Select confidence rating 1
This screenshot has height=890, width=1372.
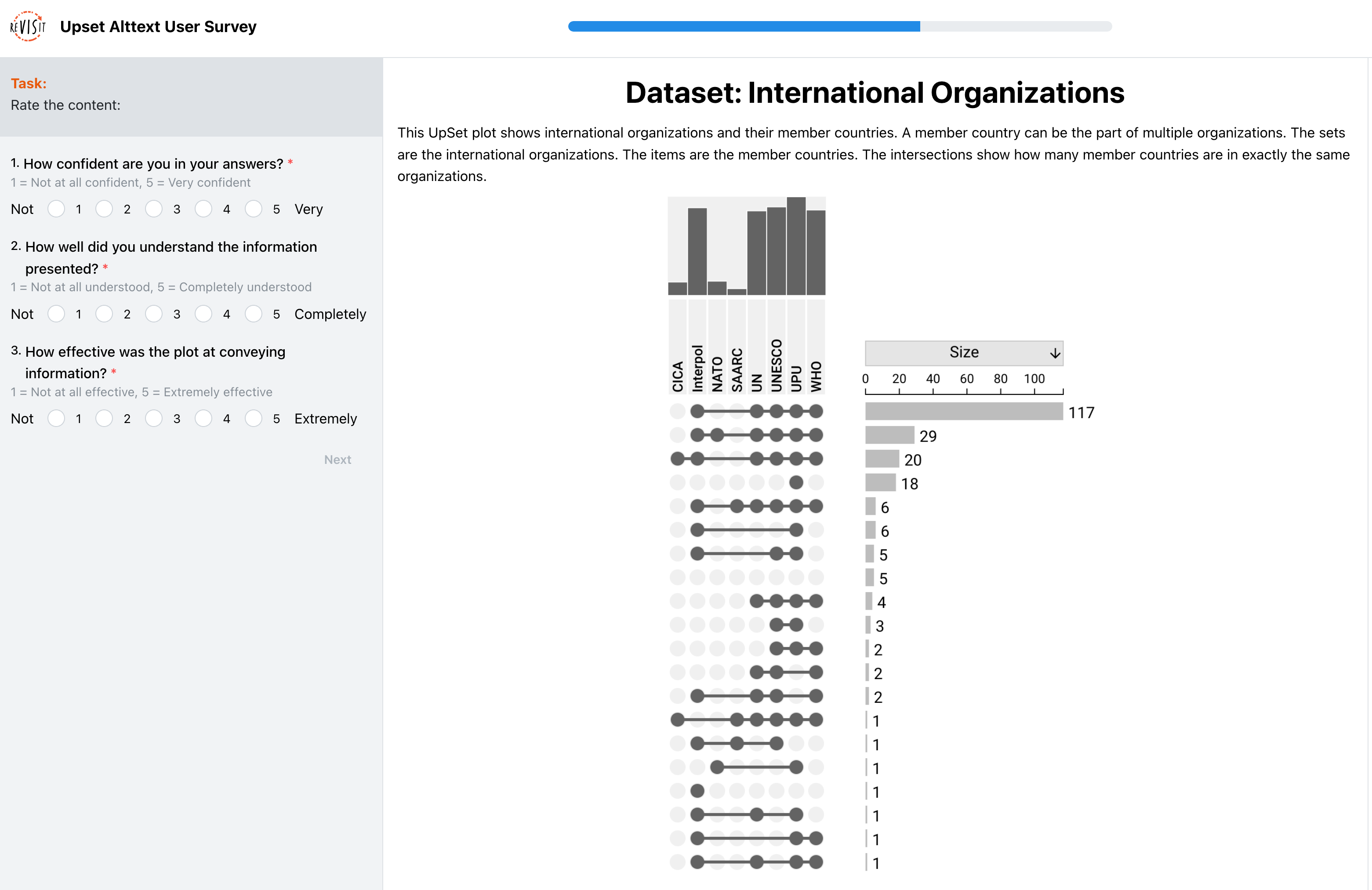[56, 209]
